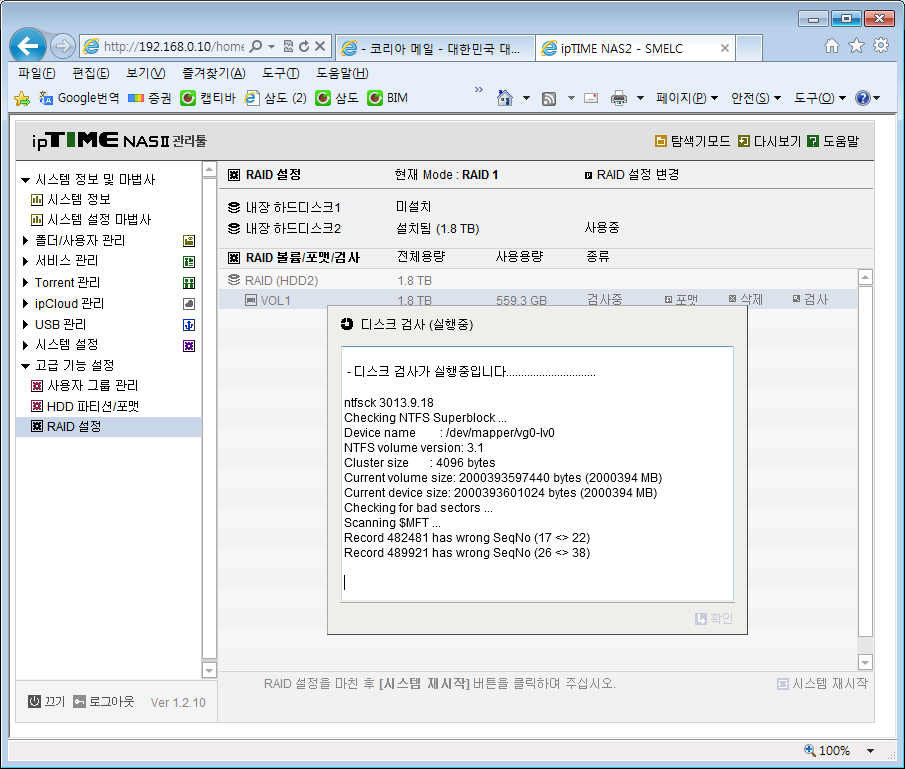Stop loading with the address bar X icon

(320, 46)
